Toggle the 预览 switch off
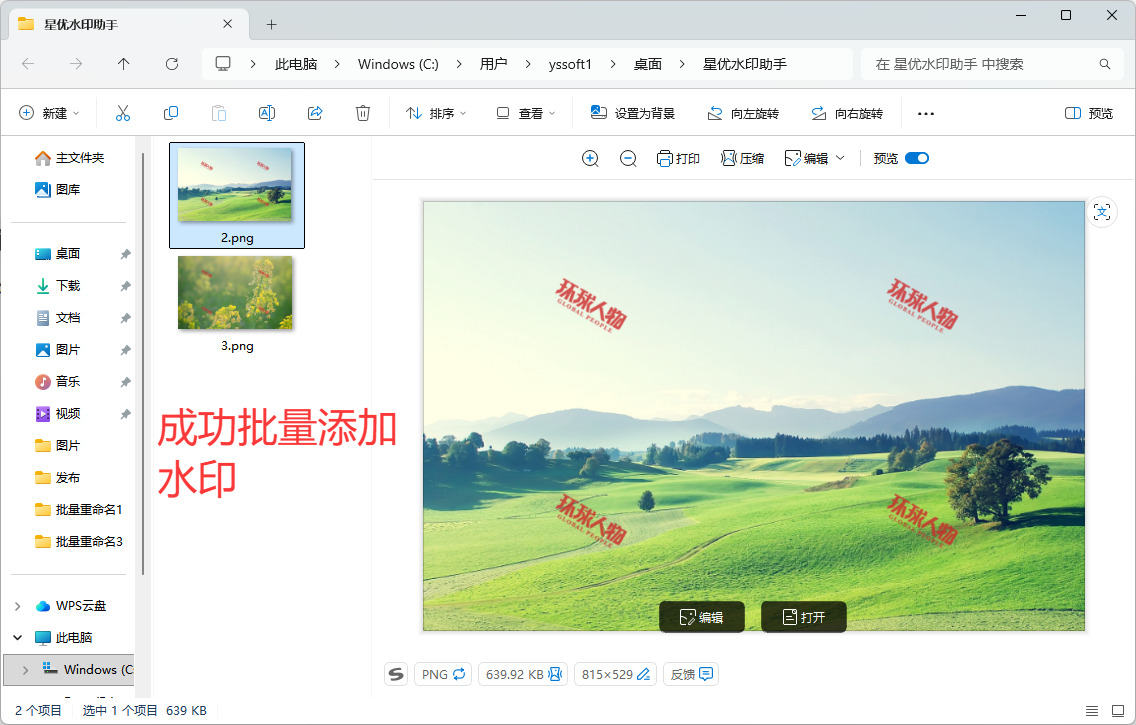Image resolution: width=1136 pixels, height=725 pixels. pos(916,159)
